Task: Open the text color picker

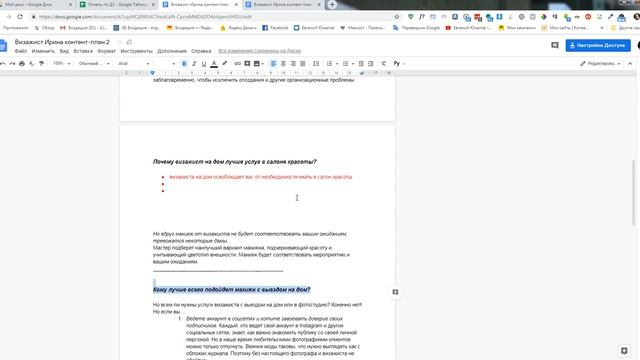Action: click(214, 64)
